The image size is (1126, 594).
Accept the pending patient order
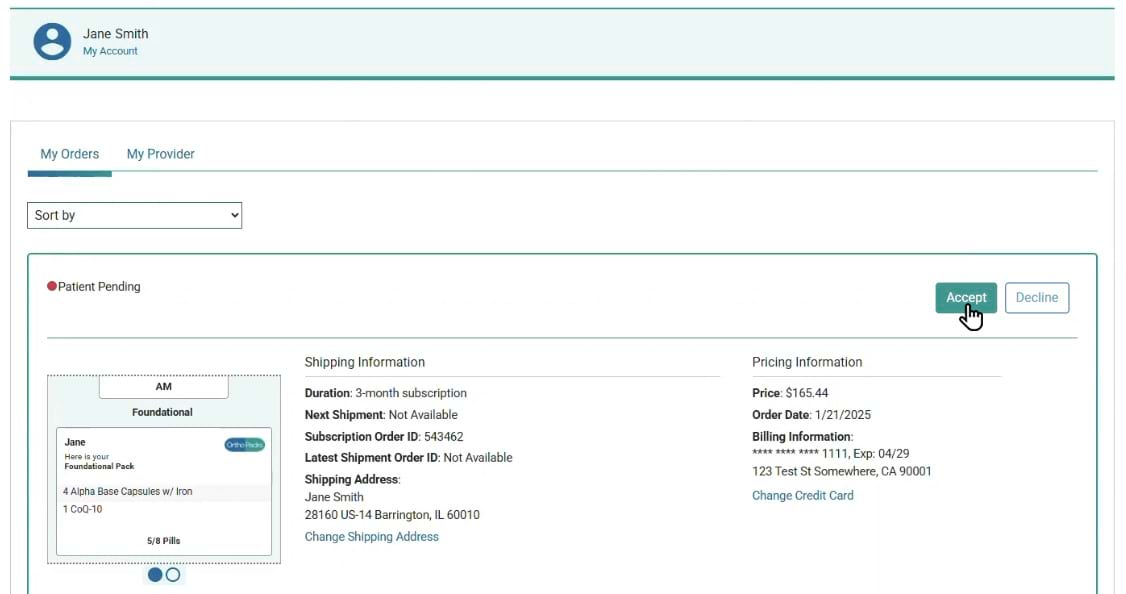[x=965, y=297]
